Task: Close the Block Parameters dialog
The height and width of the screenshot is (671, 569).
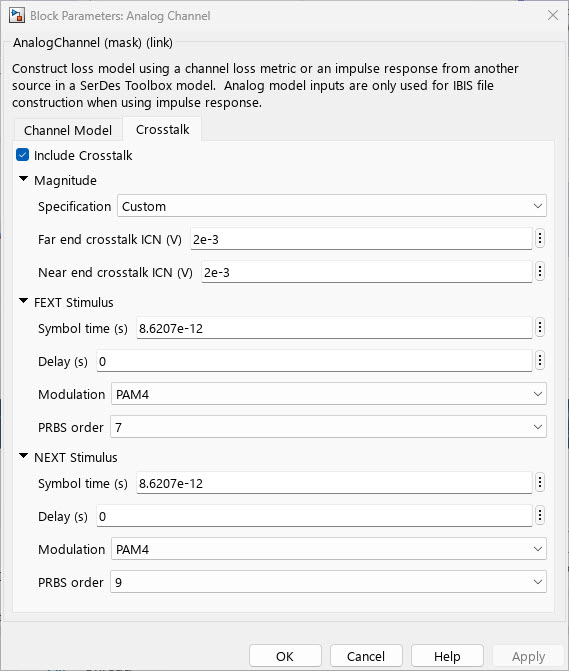Action: [553, 15]
